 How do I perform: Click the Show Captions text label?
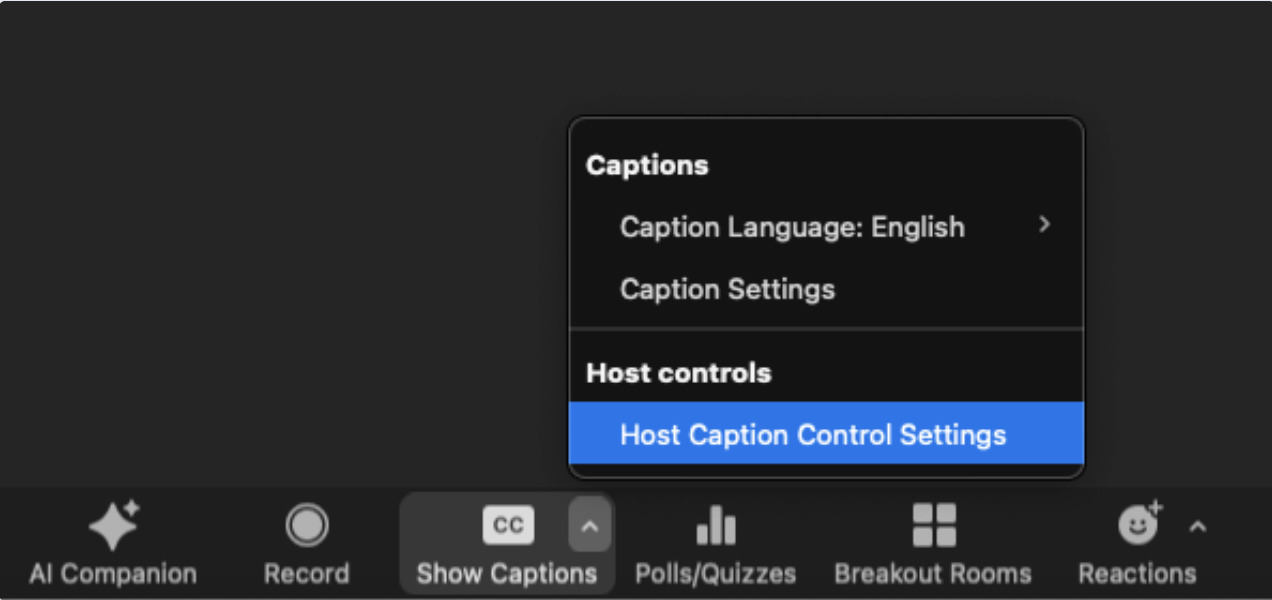tap(507, 574)
